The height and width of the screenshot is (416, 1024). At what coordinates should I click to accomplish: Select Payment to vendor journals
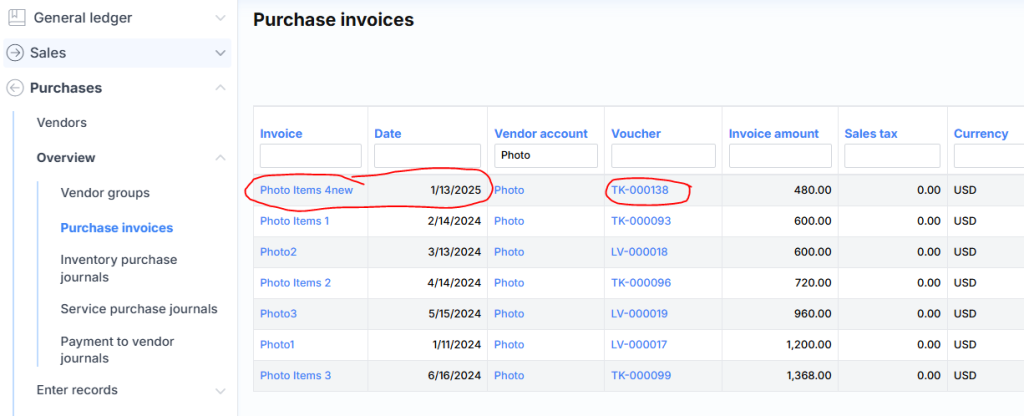(117, 350)
